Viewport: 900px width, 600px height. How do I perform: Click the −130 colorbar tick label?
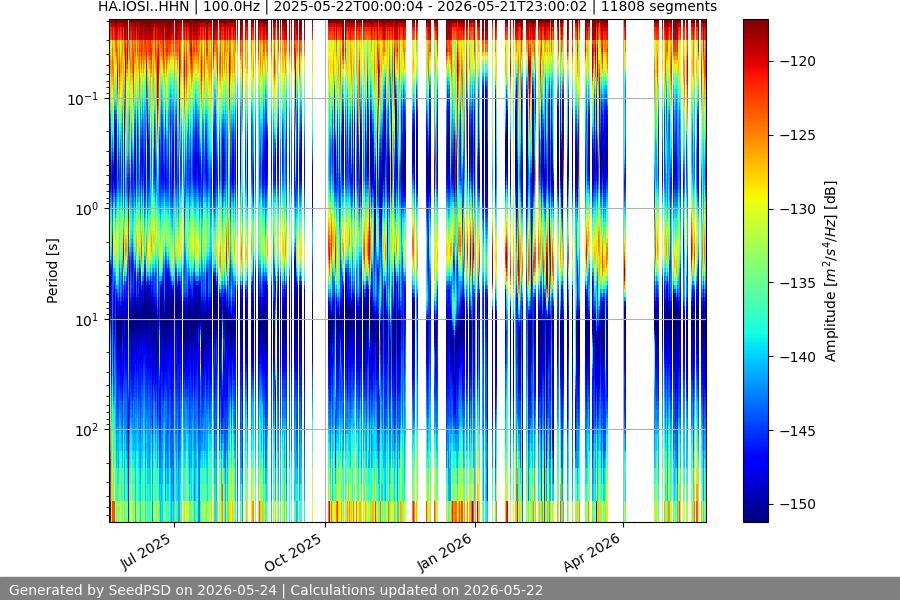[798, 210]
